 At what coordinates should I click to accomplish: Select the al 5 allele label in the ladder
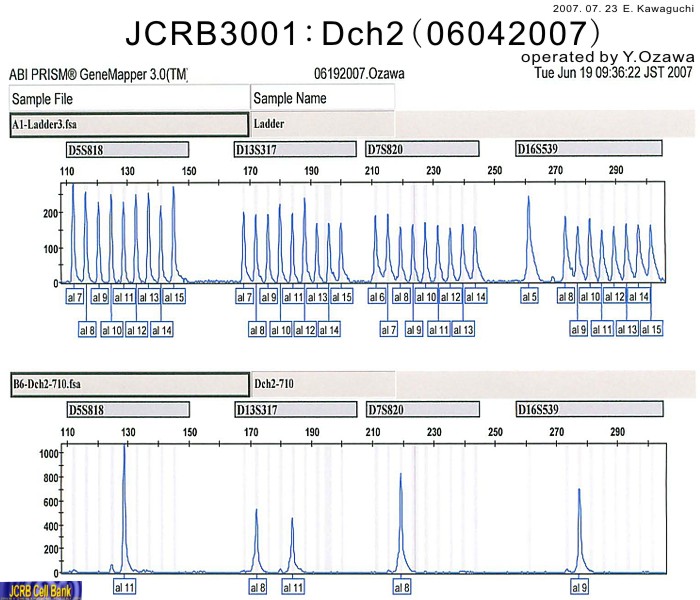[x=530, y=297]
